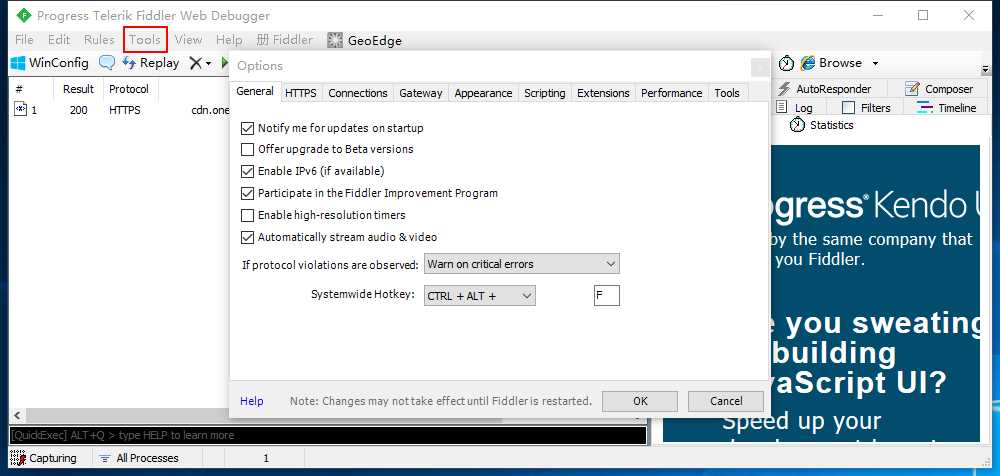Image resolution: width=1000 pixels, height=476 pixels.
Task: Click the green Go arrow icon
Action: (x=224, y=63)
